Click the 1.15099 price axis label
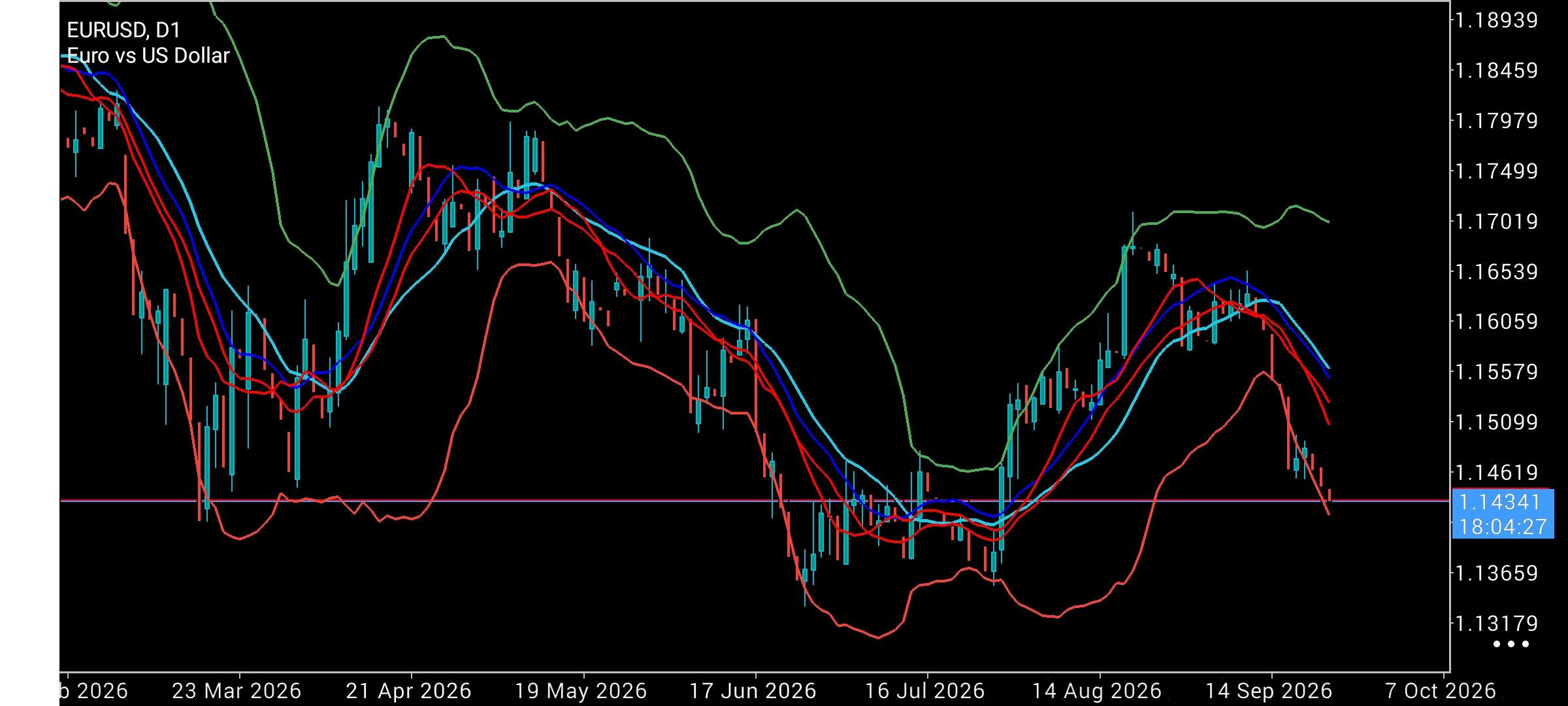The height and width of the screenshot is (706, 1568). [x=1497, y=422]
